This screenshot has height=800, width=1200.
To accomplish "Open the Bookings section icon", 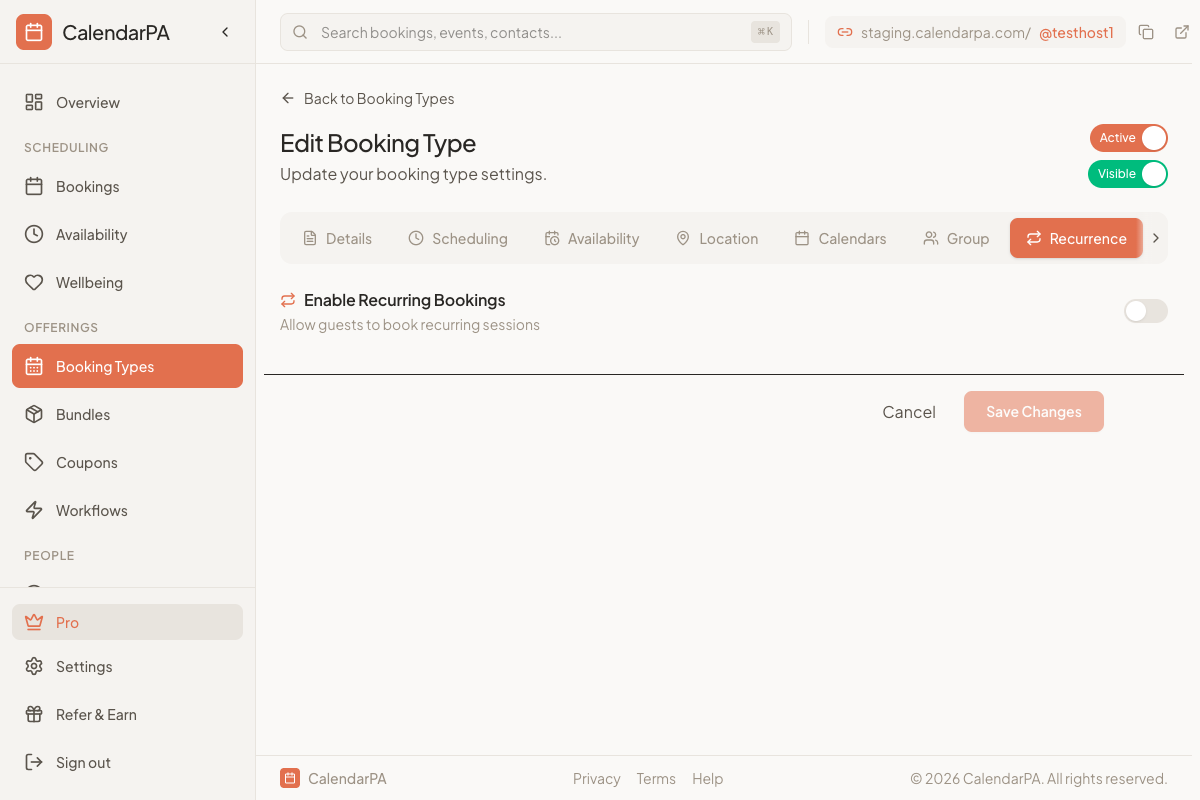I will pyautogui.click(x=33, y=186).
